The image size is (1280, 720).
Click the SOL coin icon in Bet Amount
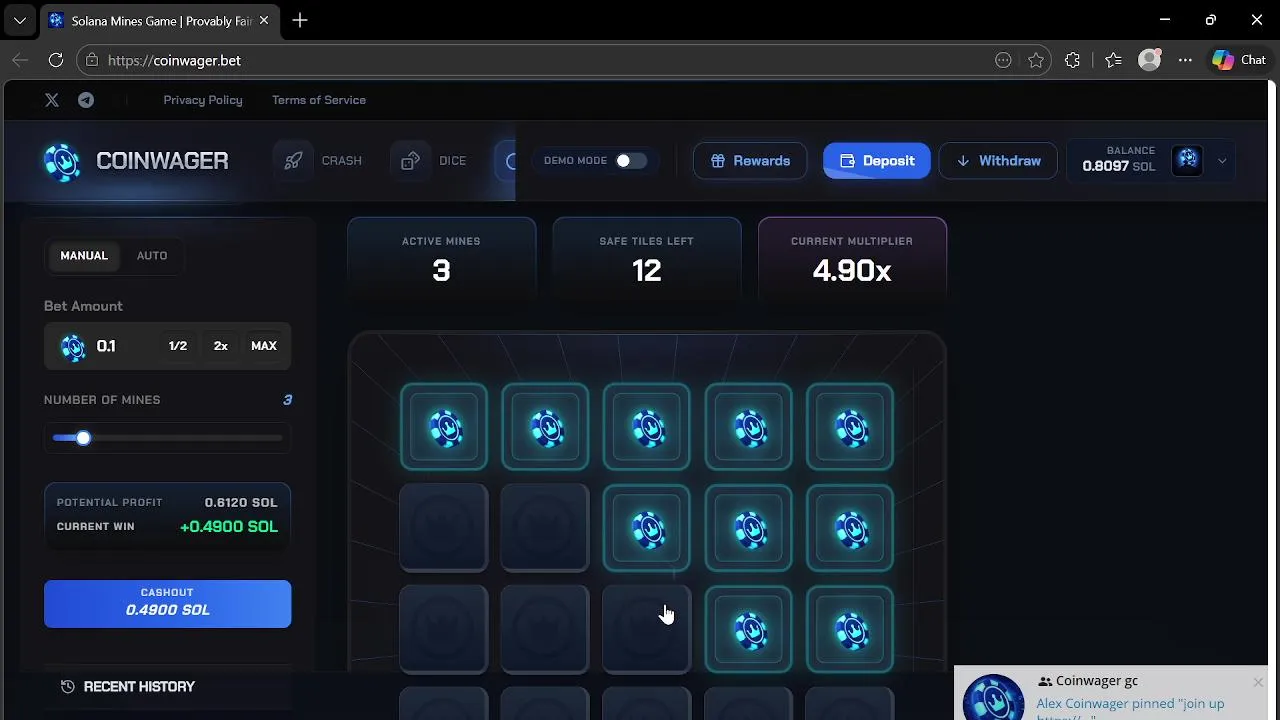(x=73, y=347)
